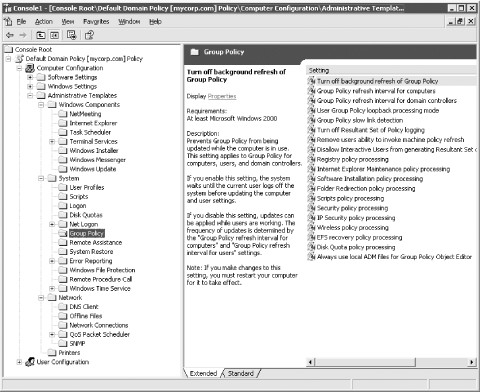The height and width of the screenshot is (392, 481).
Task: Open the Action menu
Action: [44, 22]
